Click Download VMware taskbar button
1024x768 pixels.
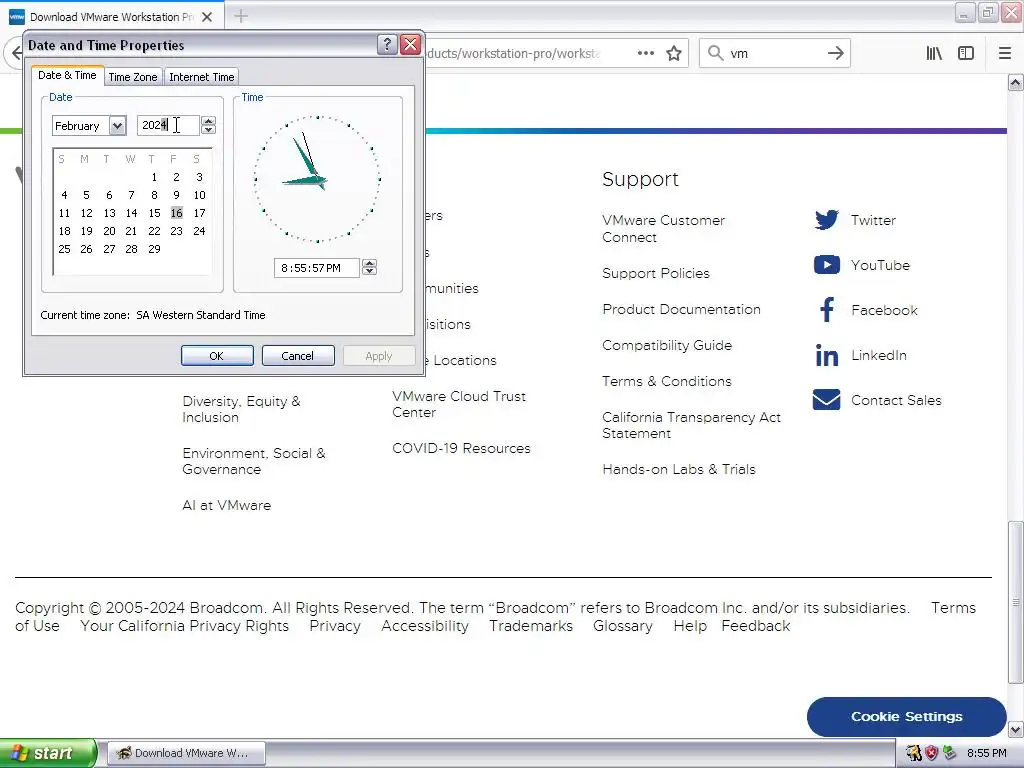(186, 753)
